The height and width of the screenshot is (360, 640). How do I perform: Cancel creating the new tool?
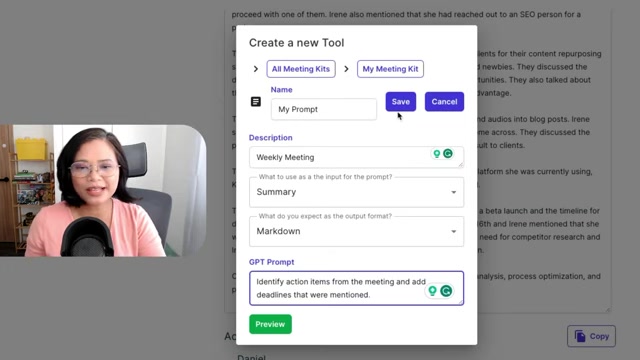coord(444,102)
